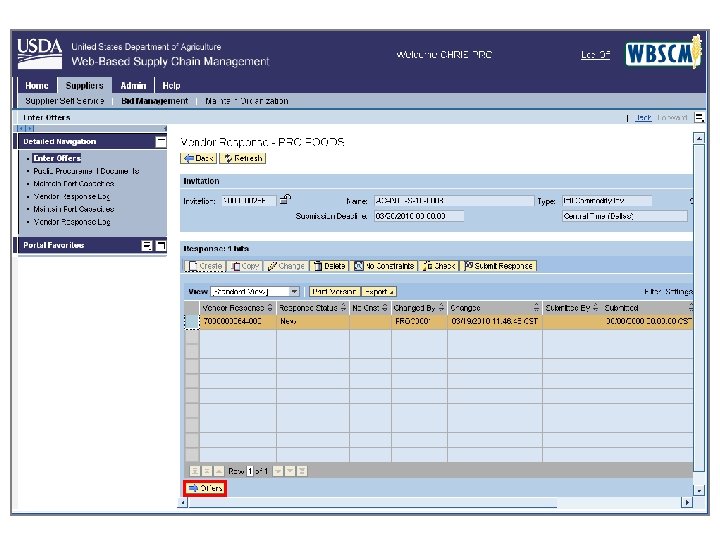Click the Row number input field
This screenshot has height=540, width=720.
pos(250,471)
